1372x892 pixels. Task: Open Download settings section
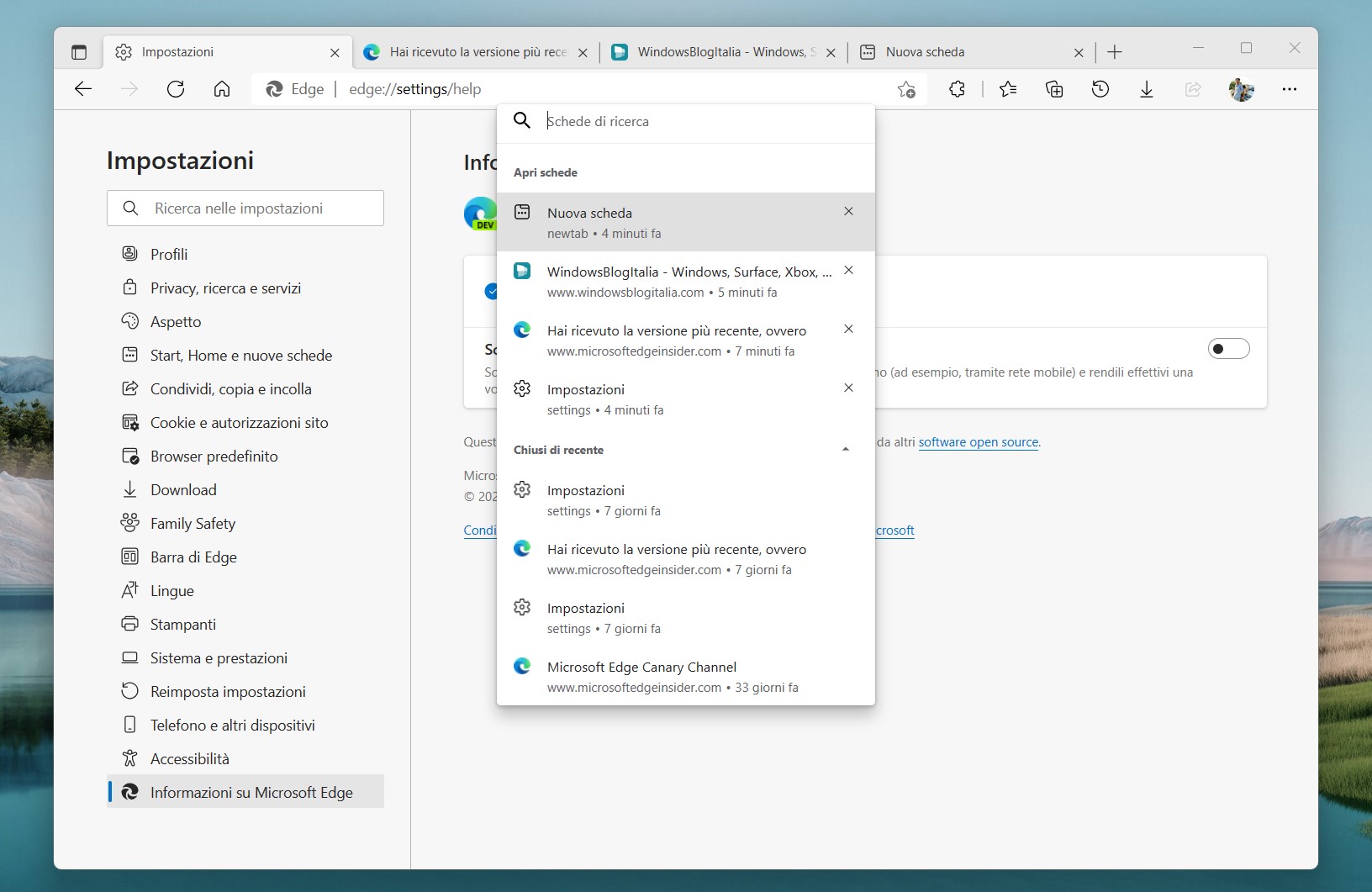coord(245,489)
